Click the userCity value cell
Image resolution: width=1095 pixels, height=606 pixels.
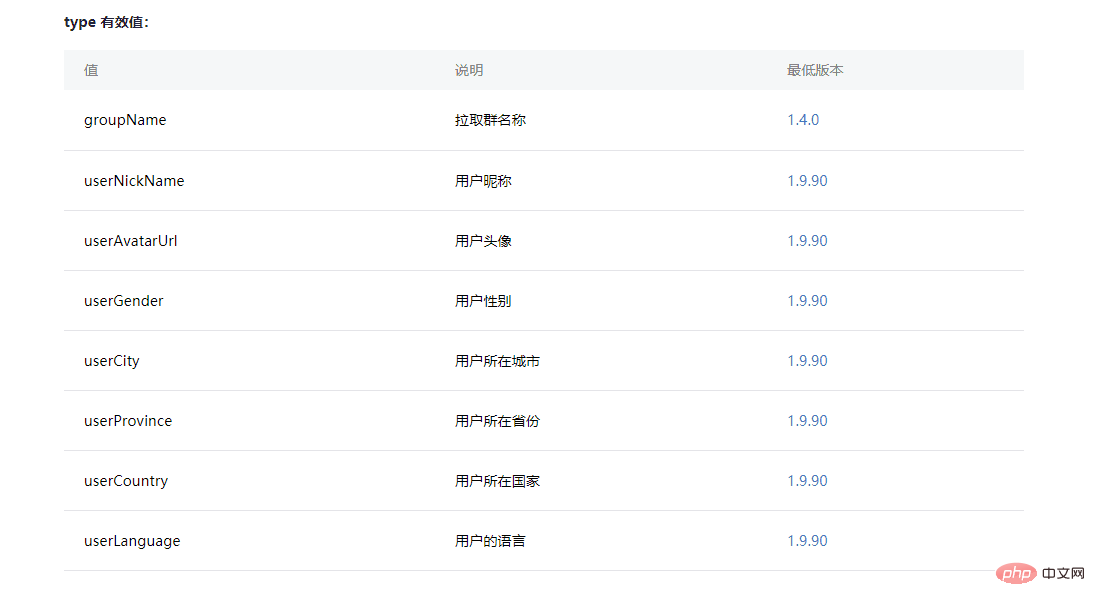coord(112,361)
